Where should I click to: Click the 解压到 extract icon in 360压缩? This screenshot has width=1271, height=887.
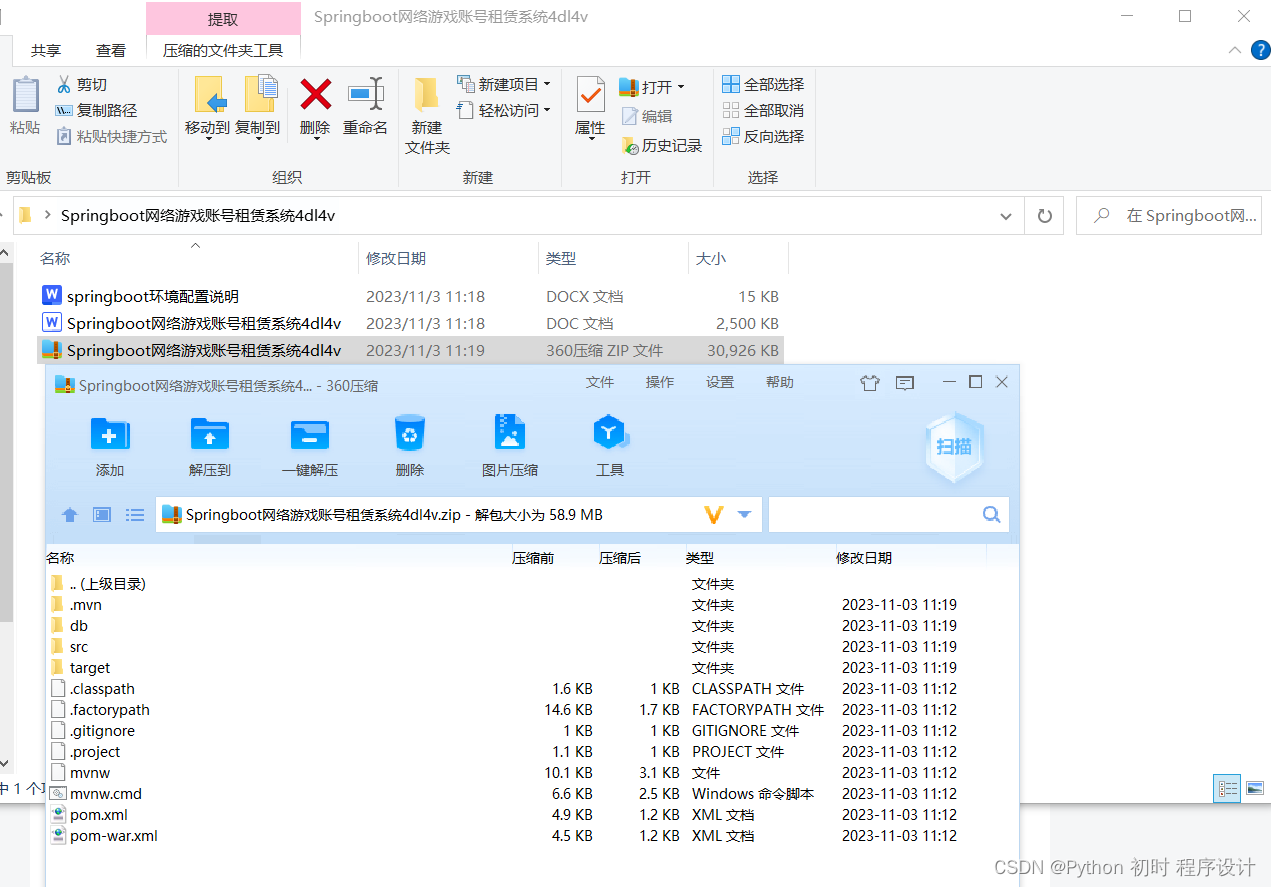tap(209, 445)
